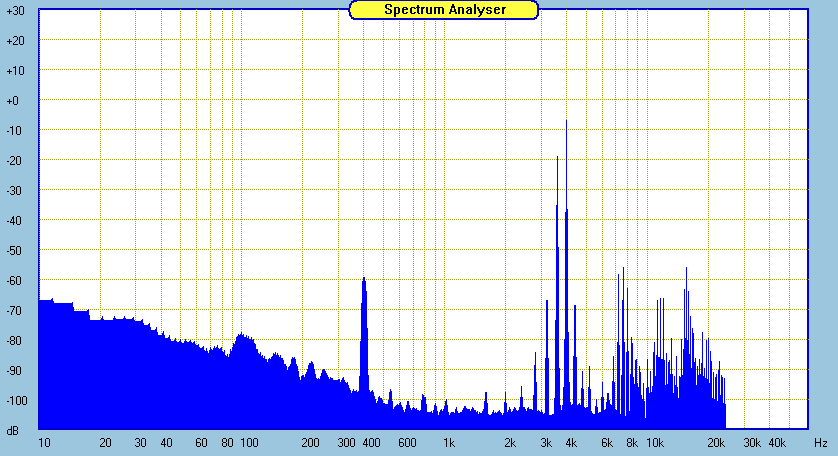
Task: Click the +30 dB axis label
Action: coord(15,11)
